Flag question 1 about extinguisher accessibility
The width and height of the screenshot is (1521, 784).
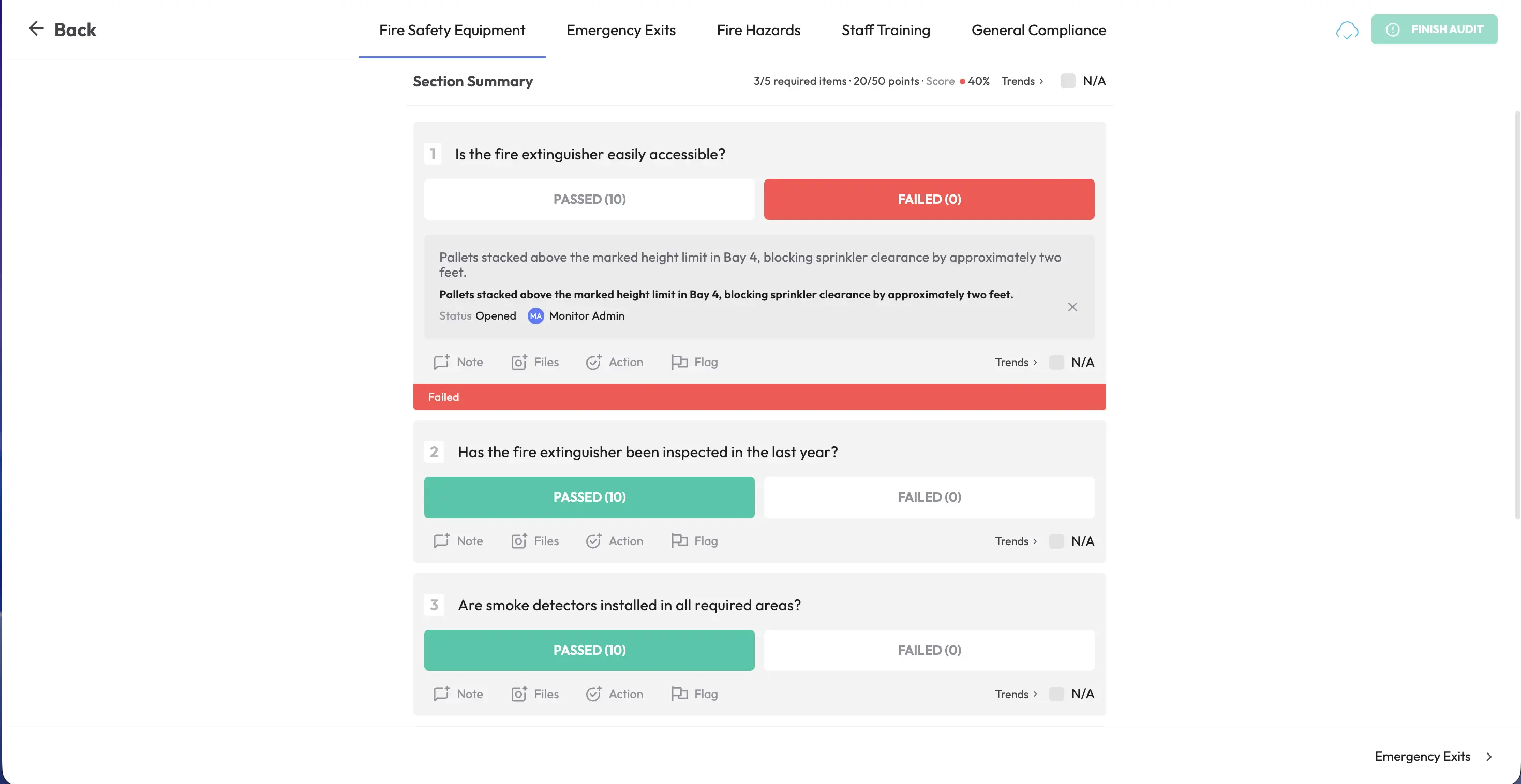click(x=694, y=362)
